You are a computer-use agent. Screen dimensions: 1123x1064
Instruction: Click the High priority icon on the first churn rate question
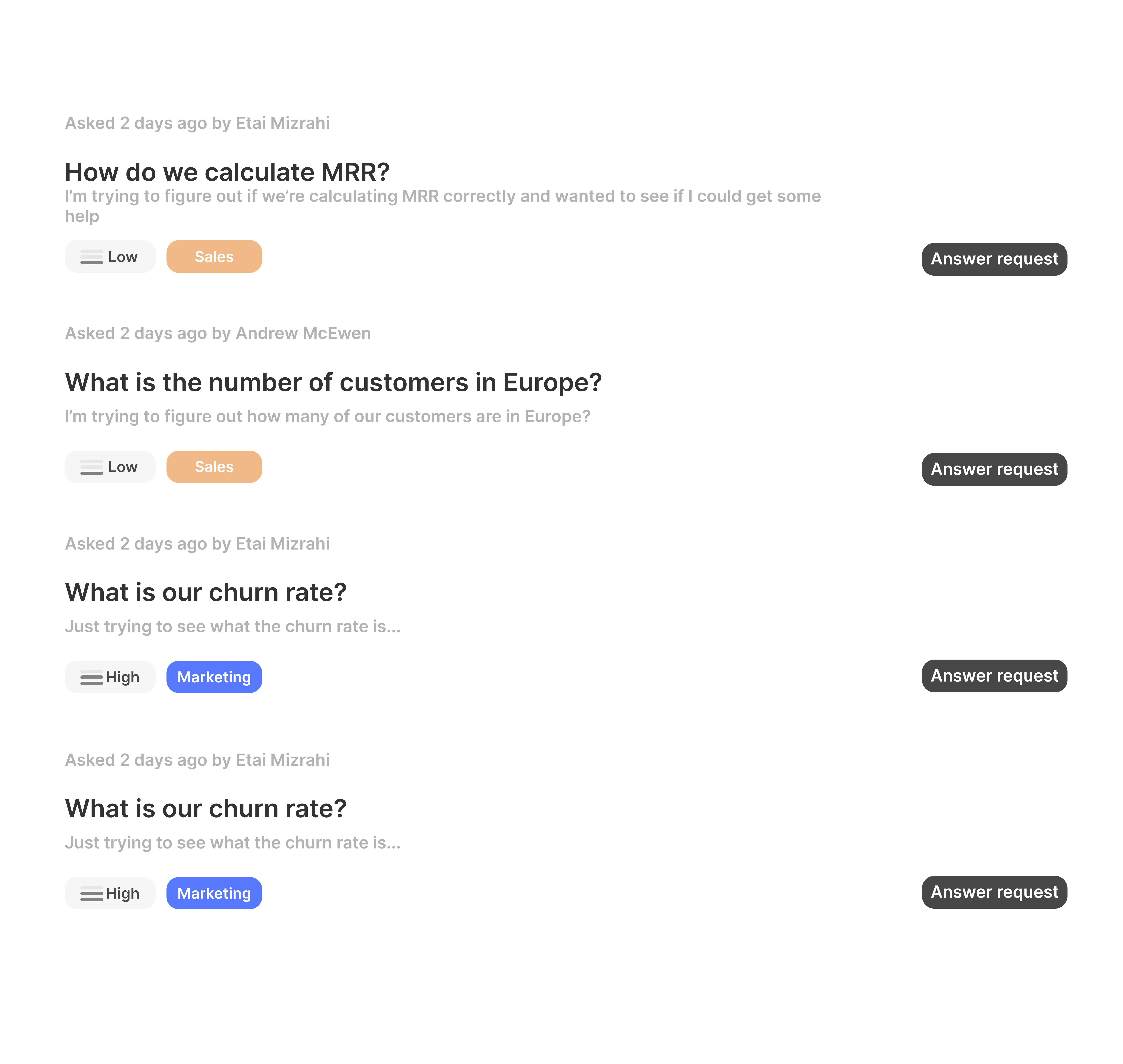tap(91, 677)
